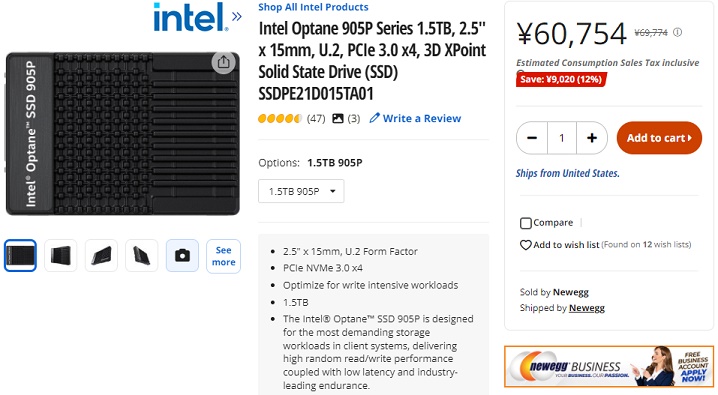718x395 pixels.
Task: Click the quantity input field
Action: pos(562,138)
